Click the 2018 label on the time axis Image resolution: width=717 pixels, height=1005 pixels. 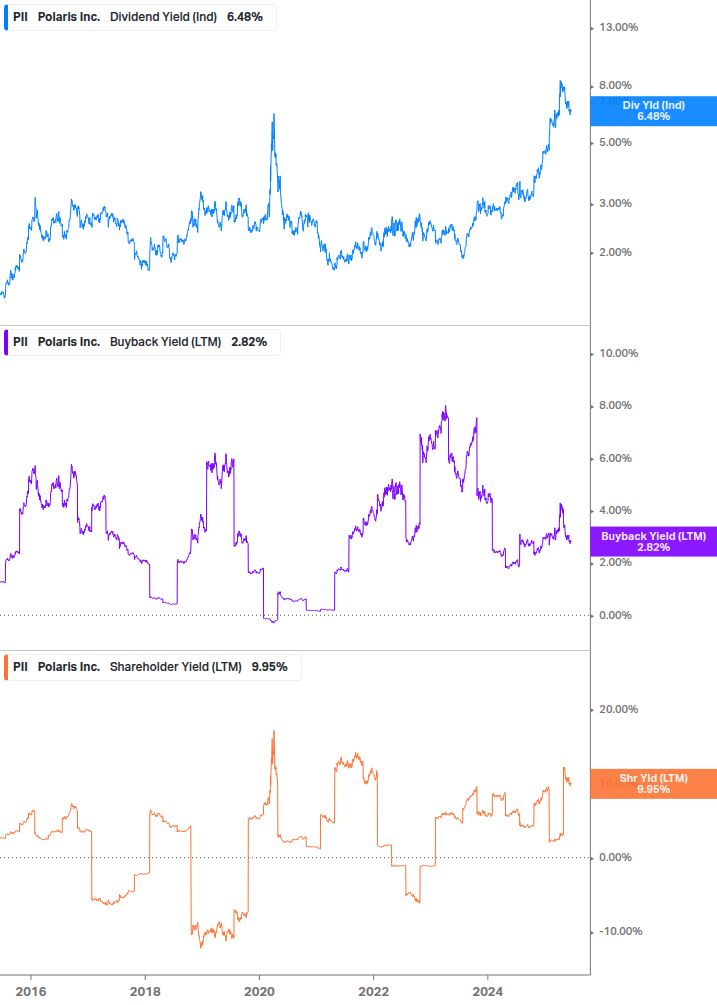145,992
